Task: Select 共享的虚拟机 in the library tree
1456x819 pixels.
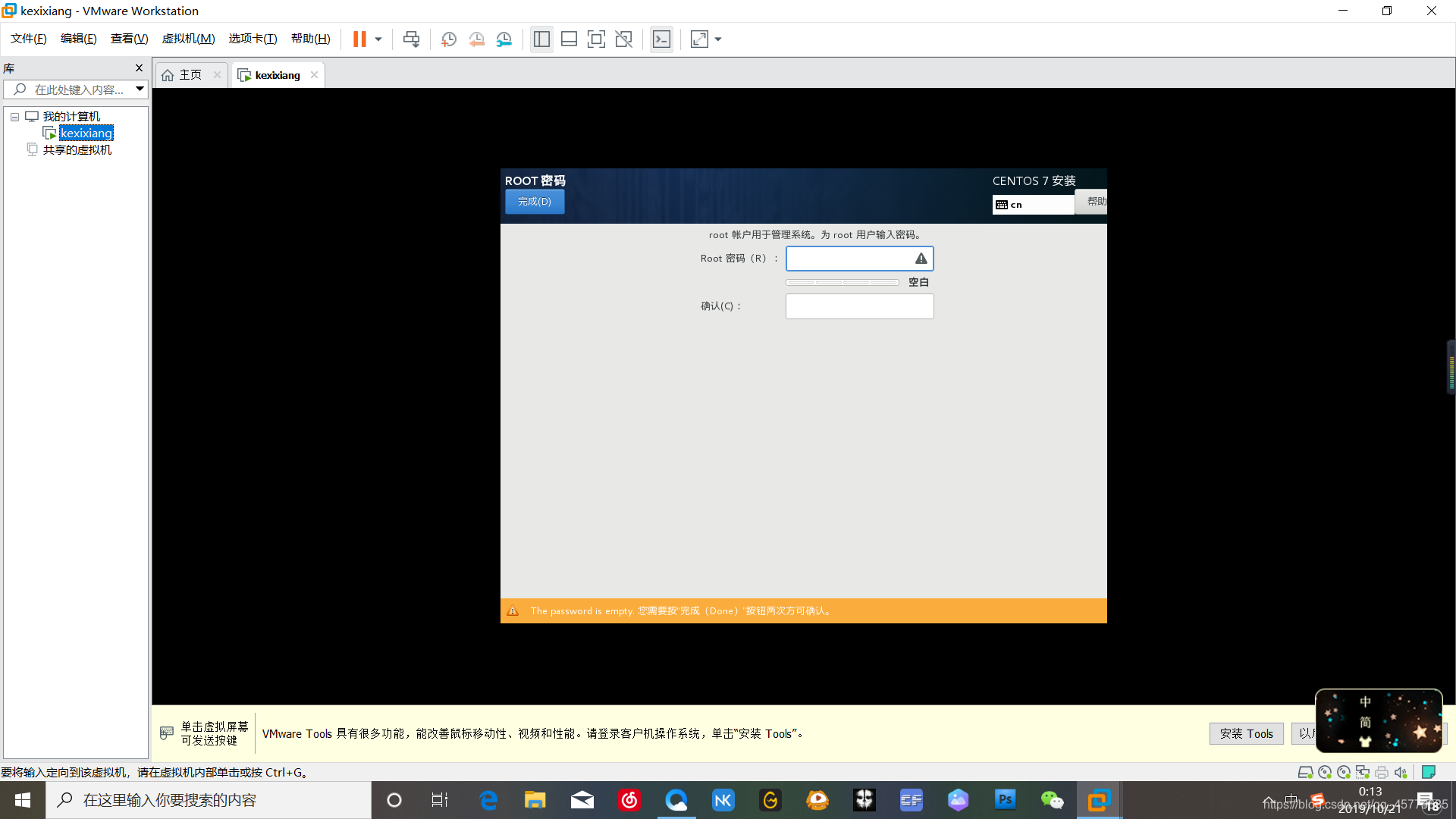Action: tap(77, 150)
